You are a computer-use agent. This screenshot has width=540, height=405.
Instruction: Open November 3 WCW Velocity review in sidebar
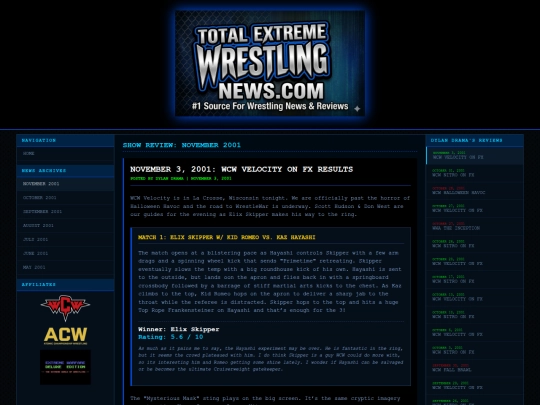[475, 155]
